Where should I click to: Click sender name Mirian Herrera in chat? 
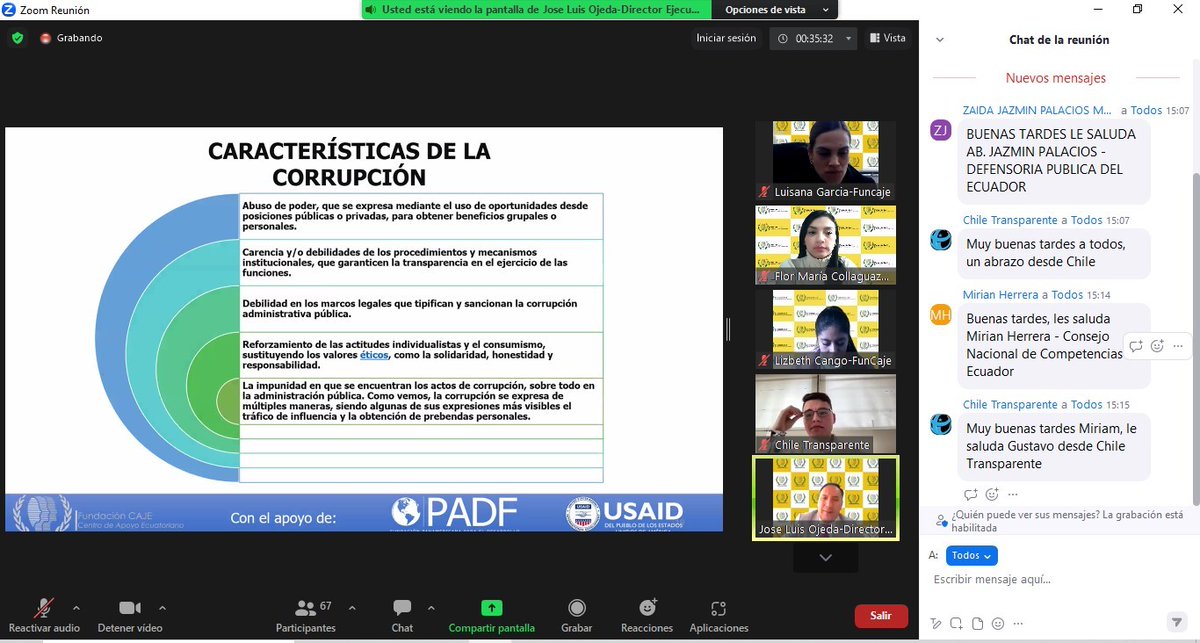(x=1000, y=295)
